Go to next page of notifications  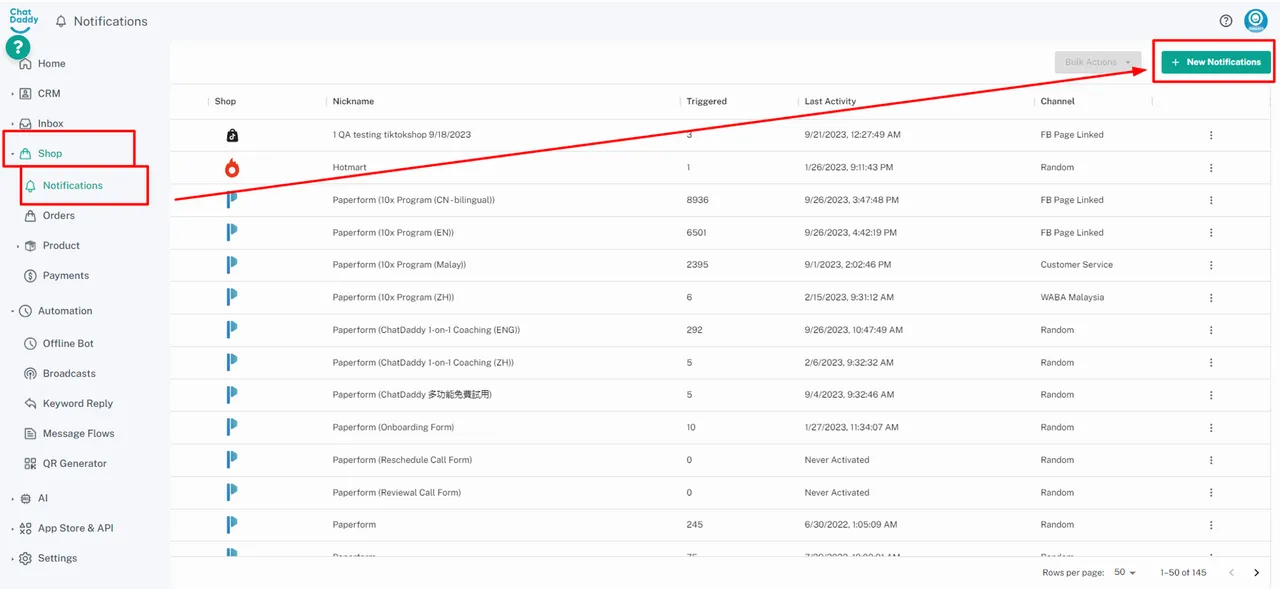pos(1257,572)
